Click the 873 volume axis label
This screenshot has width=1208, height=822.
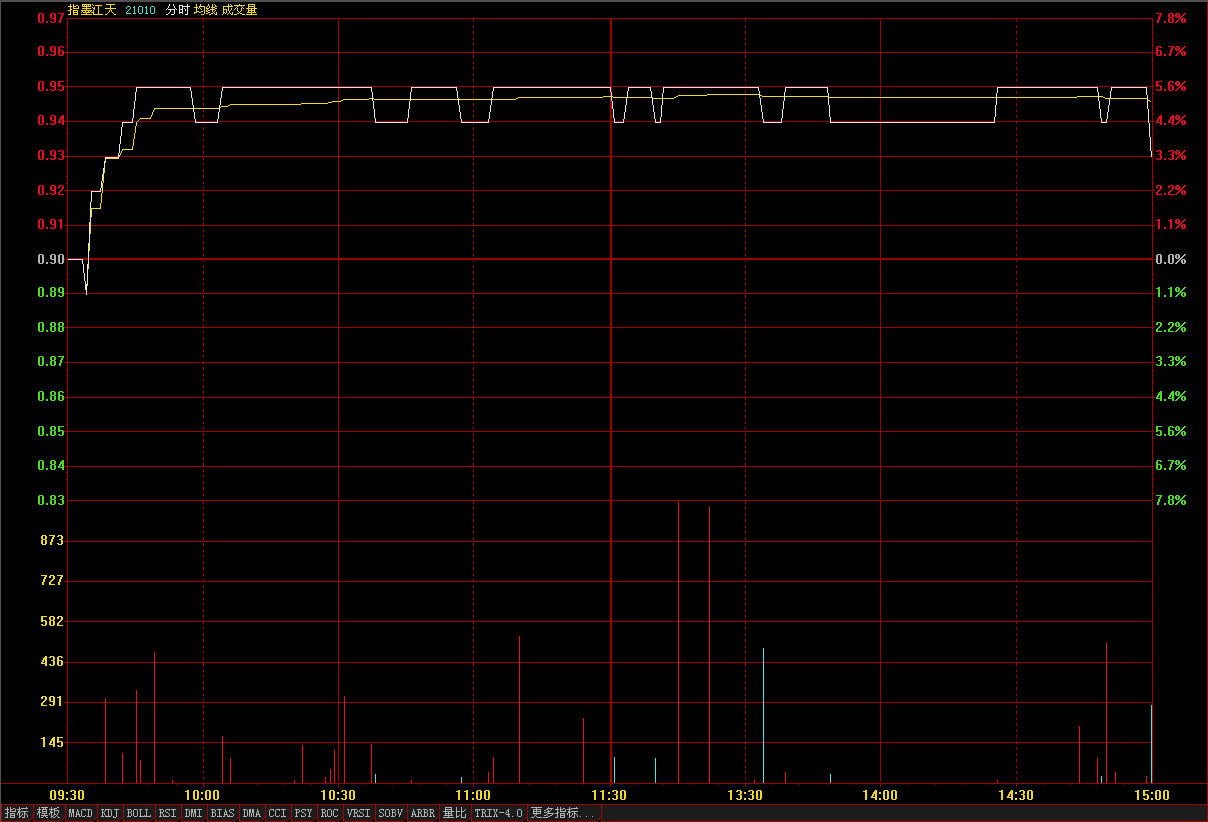point(51,540)
